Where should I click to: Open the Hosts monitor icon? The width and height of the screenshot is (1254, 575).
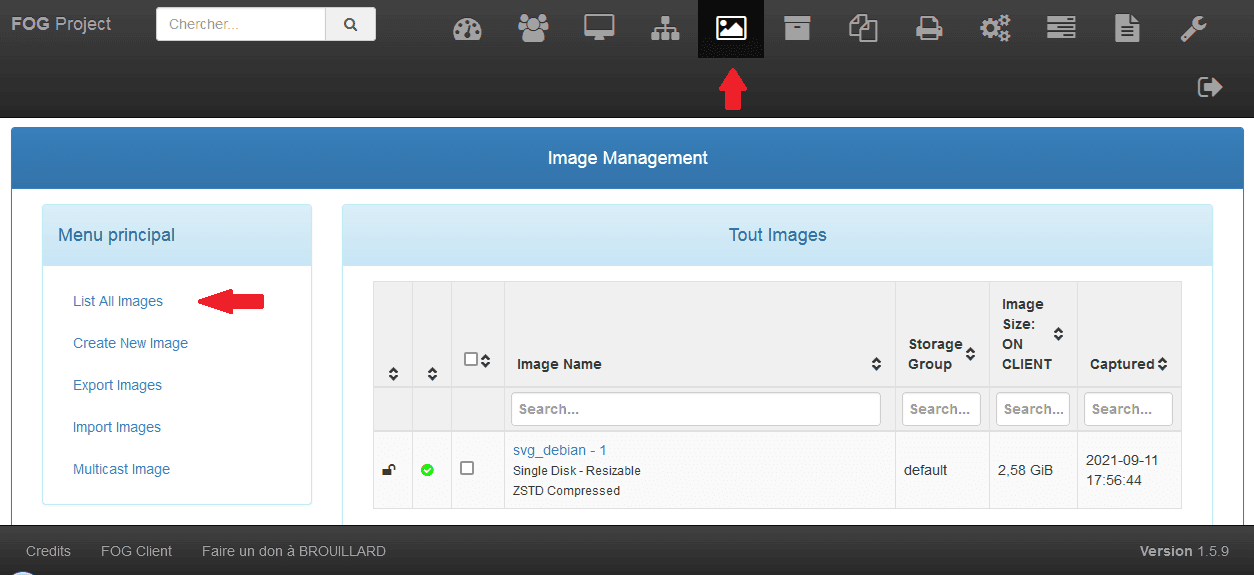599,28
